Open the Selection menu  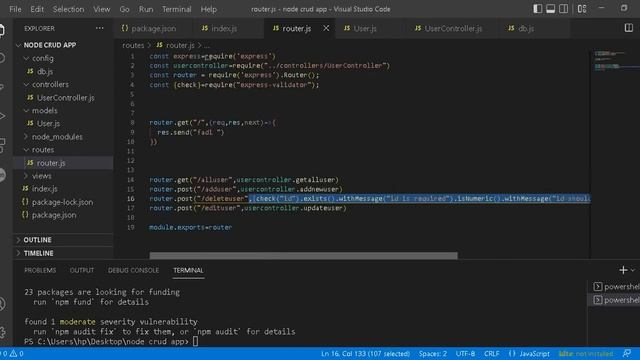tap(68, 9)
